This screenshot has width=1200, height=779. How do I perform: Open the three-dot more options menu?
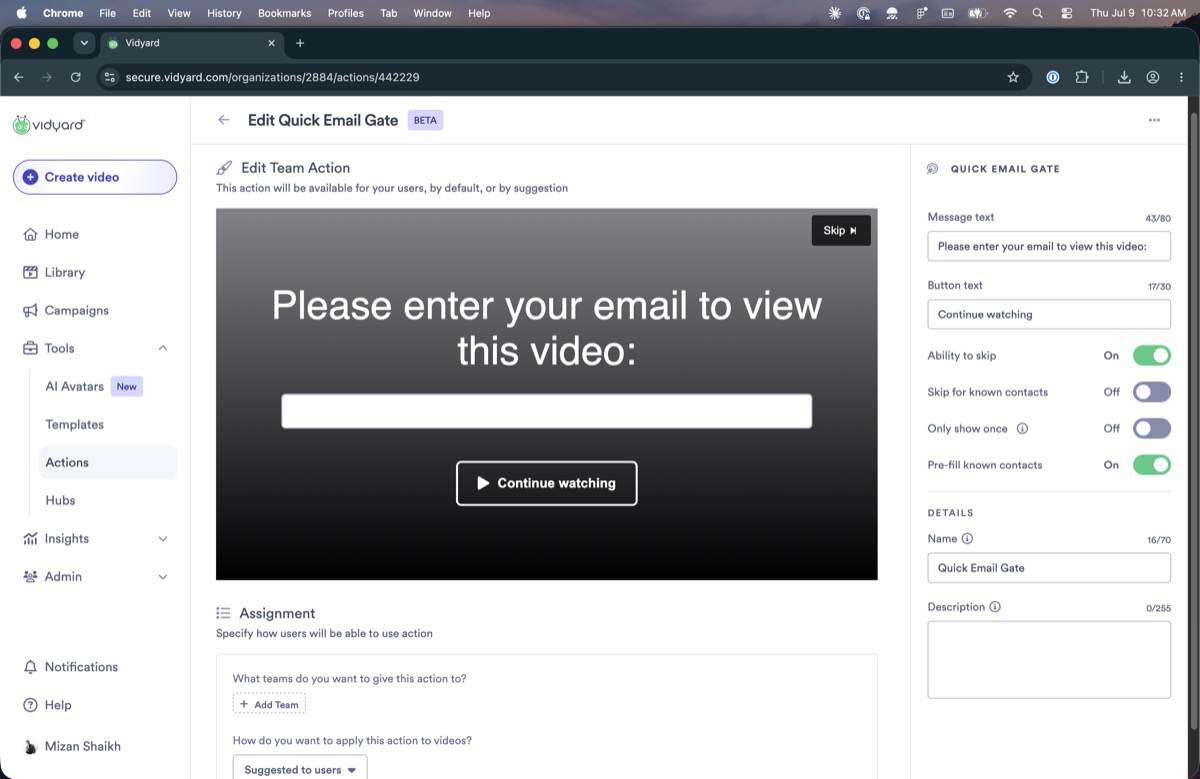[x=1154, y=120]
